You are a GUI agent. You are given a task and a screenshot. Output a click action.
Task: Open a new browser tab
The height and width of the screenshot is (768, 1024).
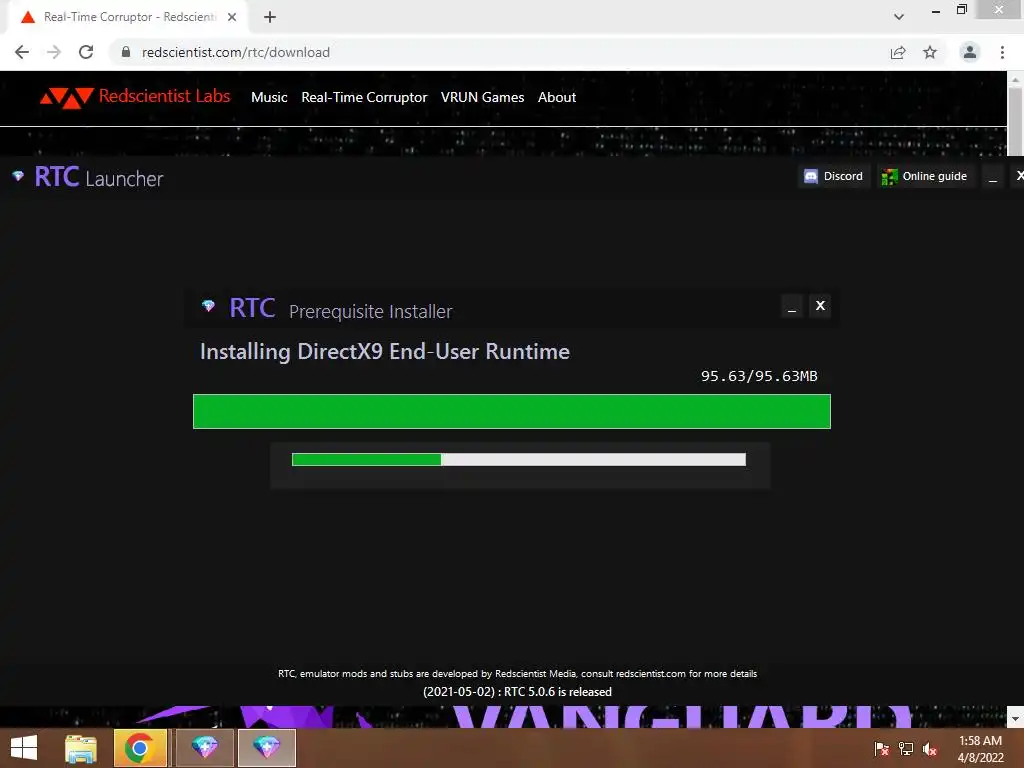pyautogui.click(x=270, y=17)
